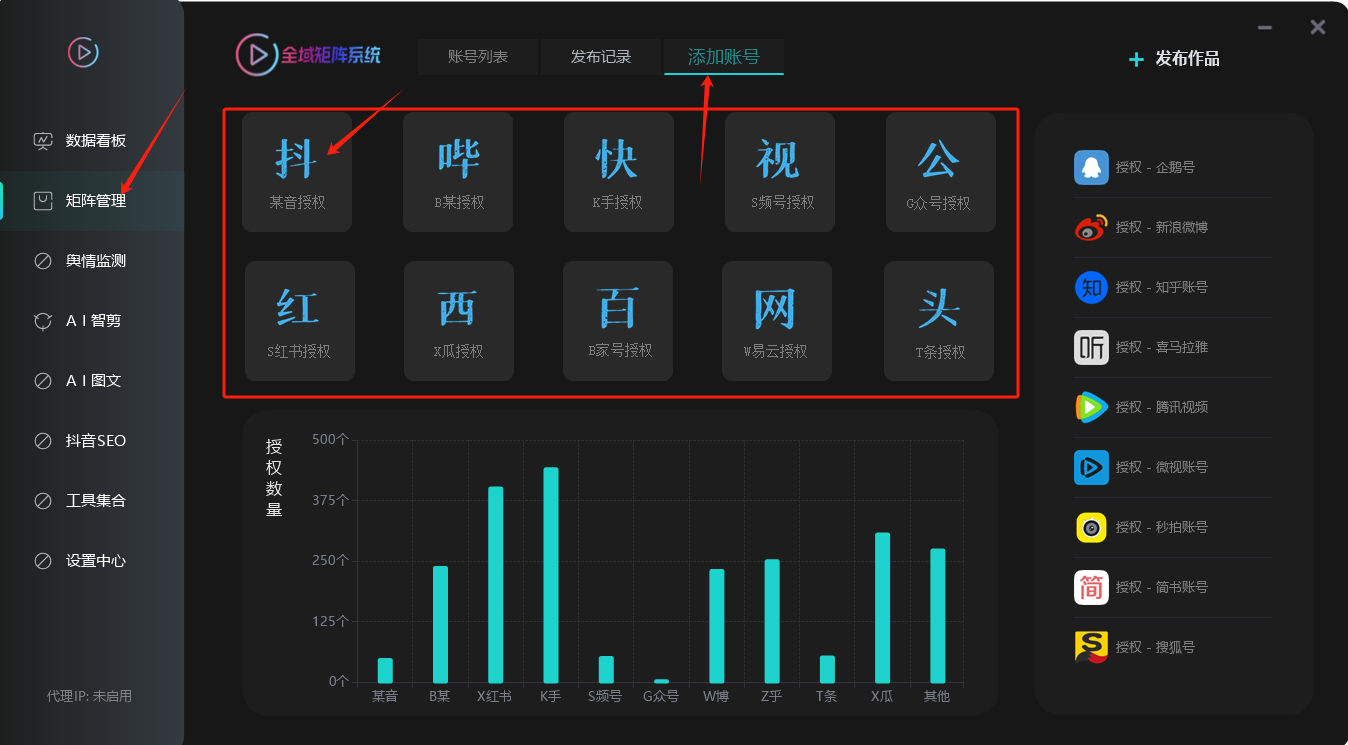Choose the 视 S频号授权 card
Screen dimensions: 1348x745
pos(780,172)
